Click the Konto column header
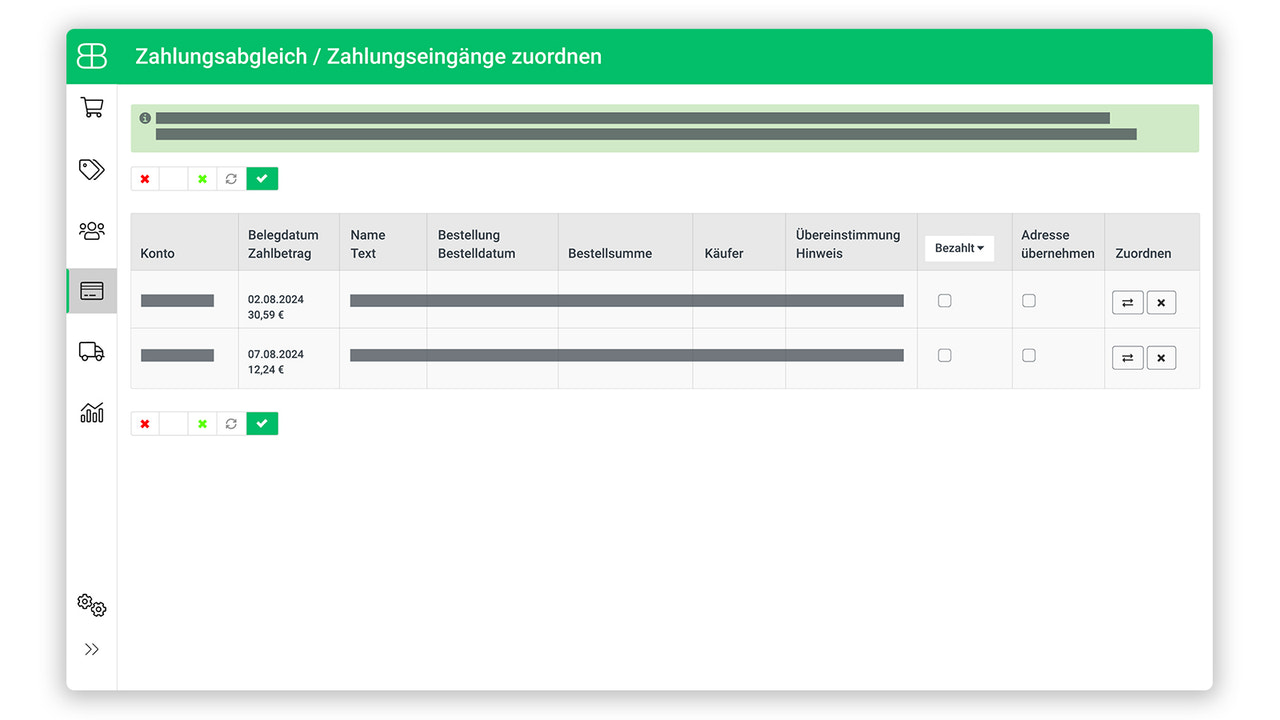 (157, 253)
